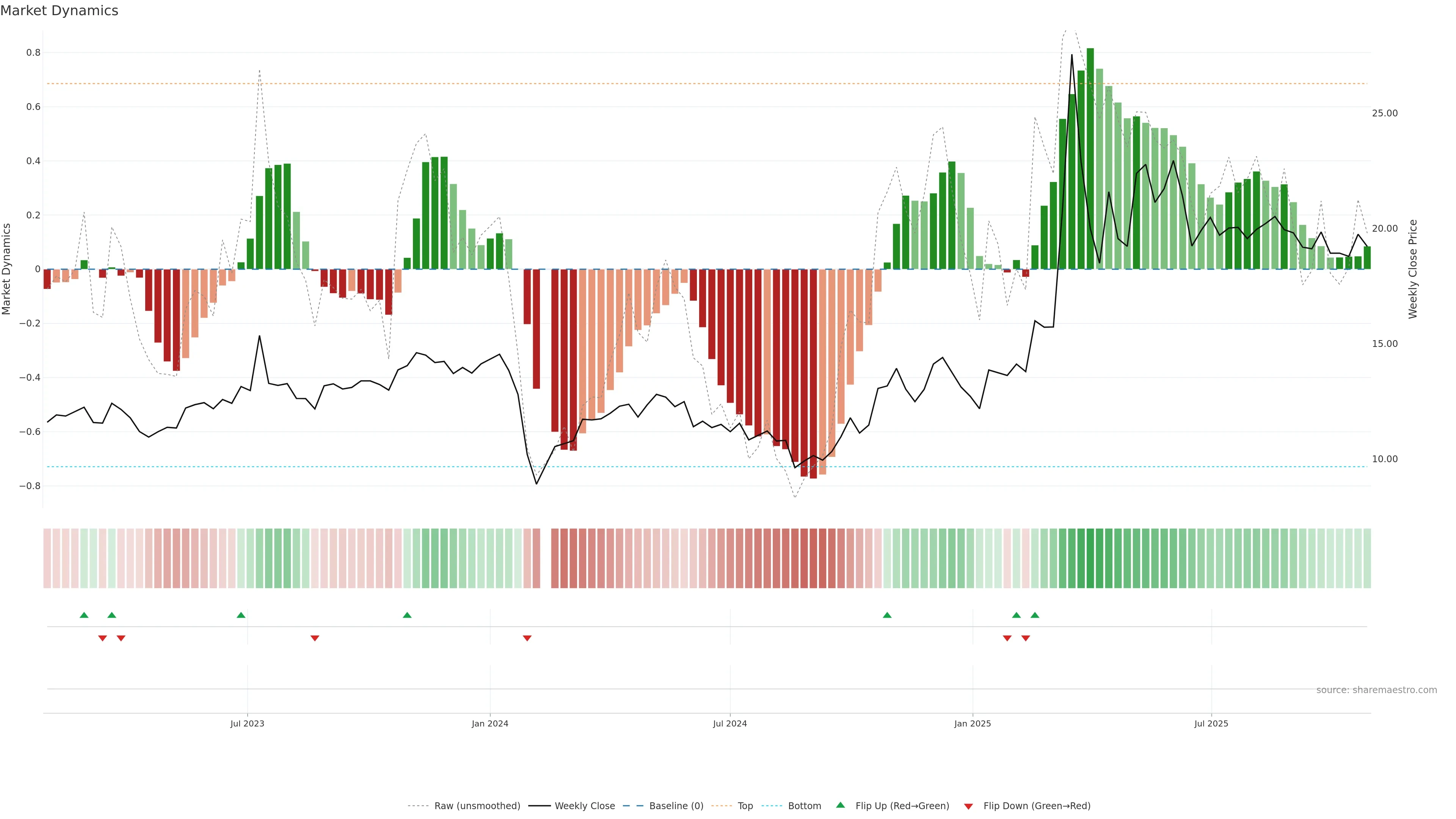Toggle the Weekly Close legend entry
Image resolution: width=1456 pixels, height=819 pixels.
(584, 806)
